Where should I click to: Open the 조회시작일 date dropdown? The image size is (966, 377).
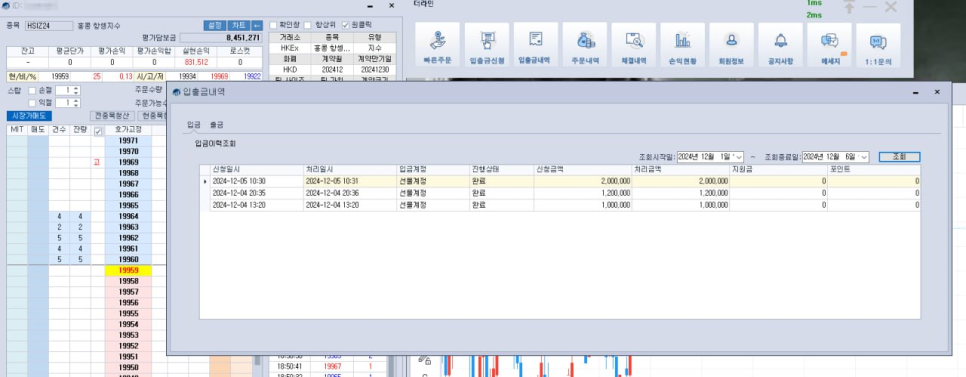click(739, 157)
